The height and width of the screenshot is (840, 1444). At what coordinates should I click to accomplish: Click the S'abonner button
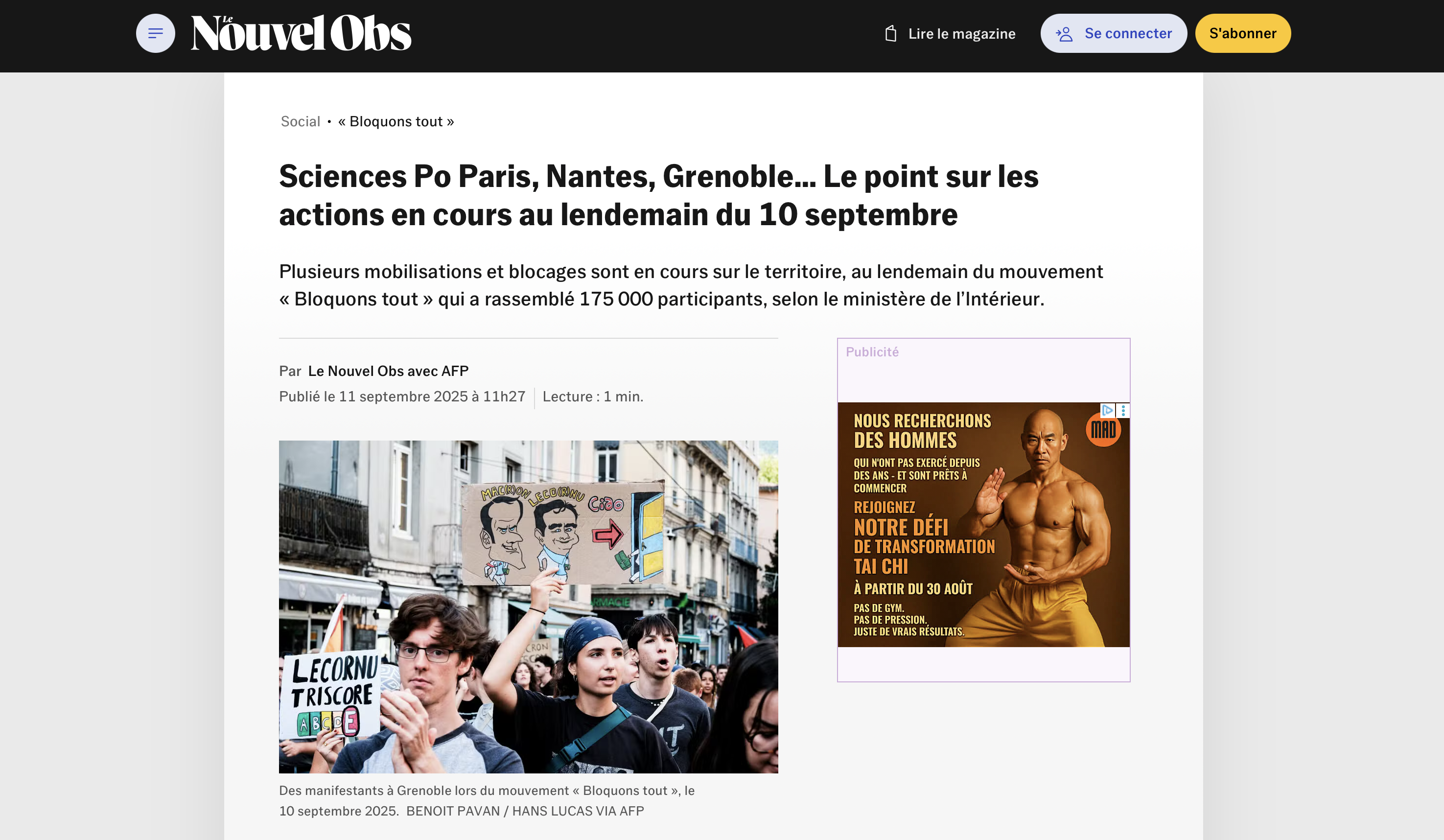[1242, 33]
